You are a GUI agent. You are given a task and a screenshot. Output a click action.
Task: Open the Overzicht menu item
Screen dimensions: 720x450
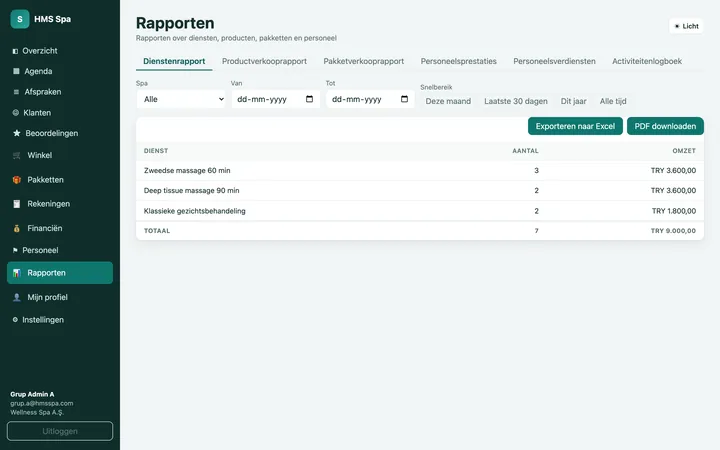click(x=60, y=51)
